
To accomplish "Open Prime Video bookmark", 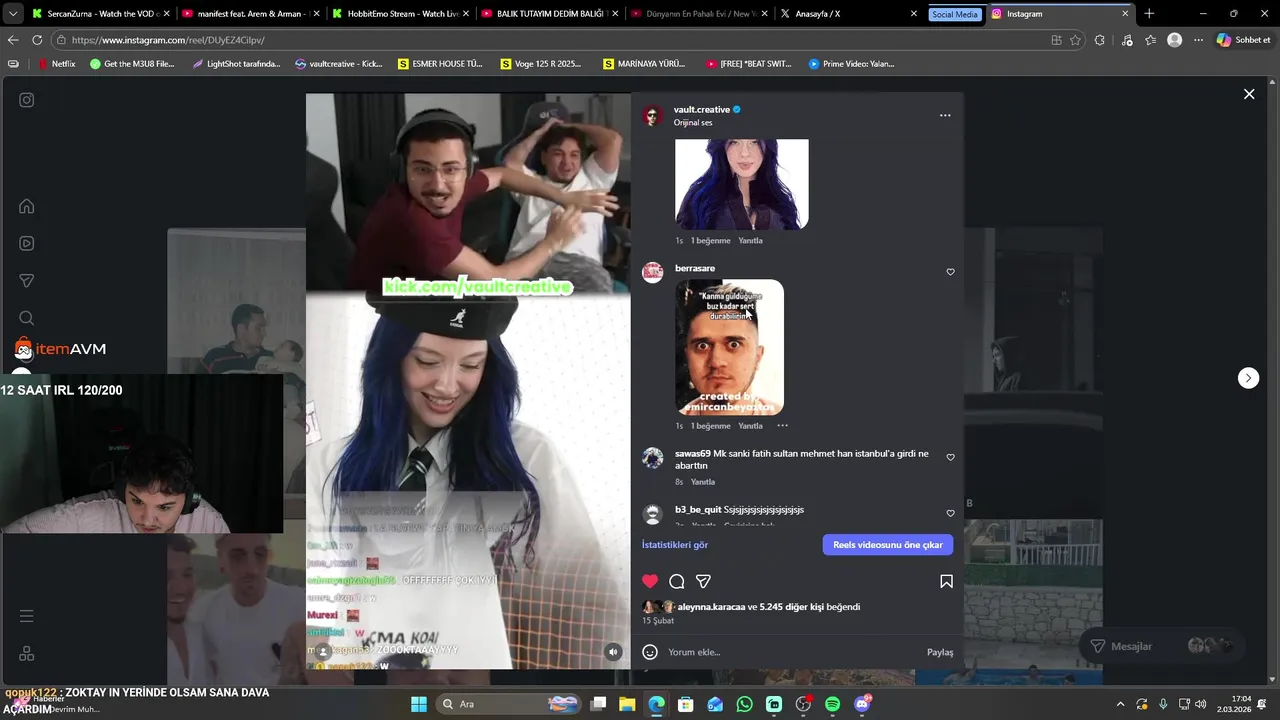I will (x=851, y=64).
